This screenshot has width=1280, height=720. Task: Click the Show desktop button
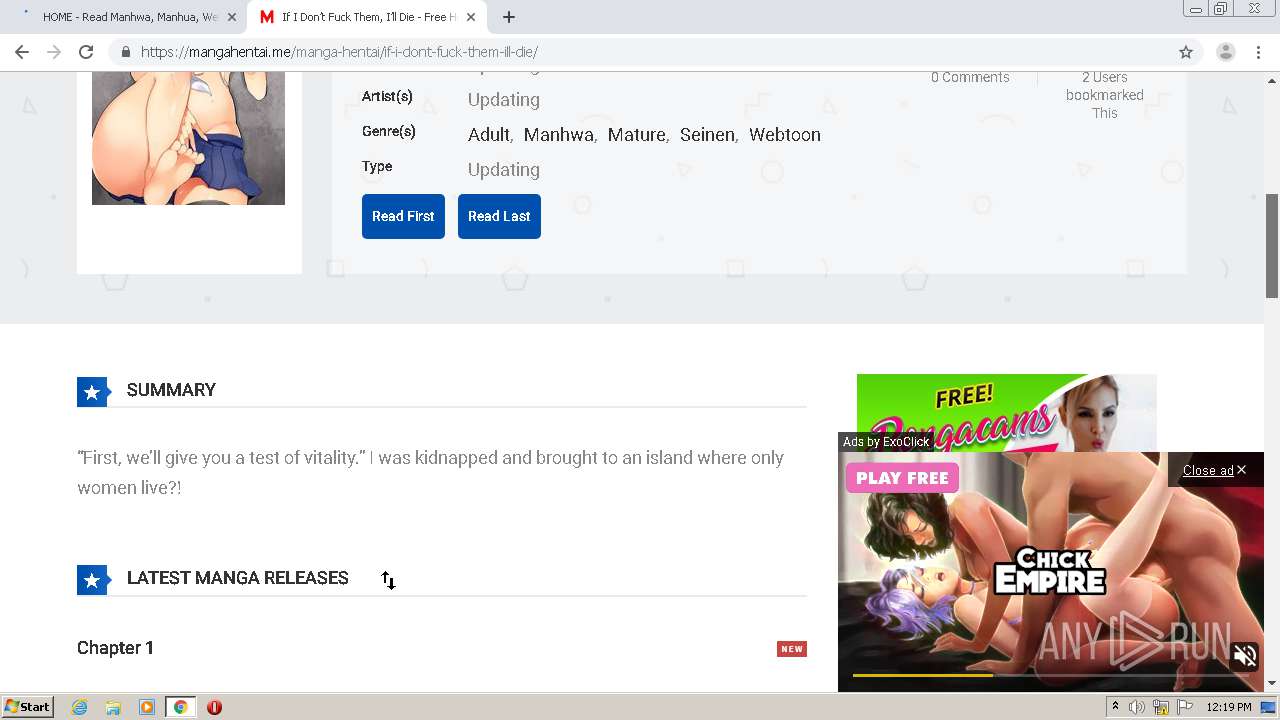(x=1268, y=707)
